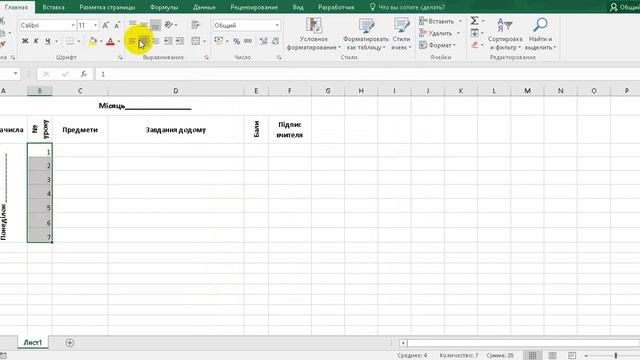The height and width of the screenshot is (360, 640).
Task: Open the Формат cells menu
Action: pyautogui.click(x=437, y=45)
